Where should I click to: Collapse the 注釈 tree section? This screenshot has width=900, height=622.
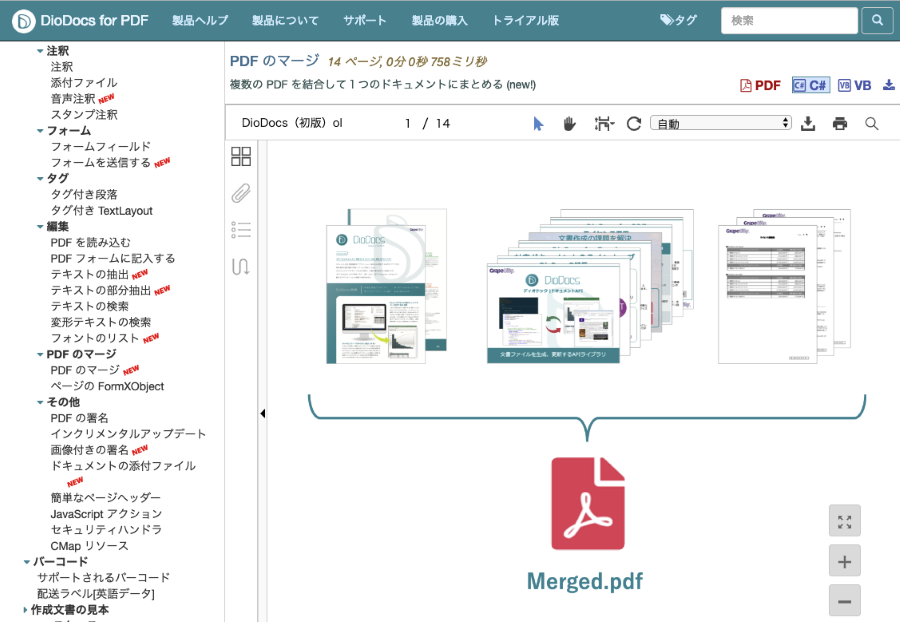(x=40, y=51)
